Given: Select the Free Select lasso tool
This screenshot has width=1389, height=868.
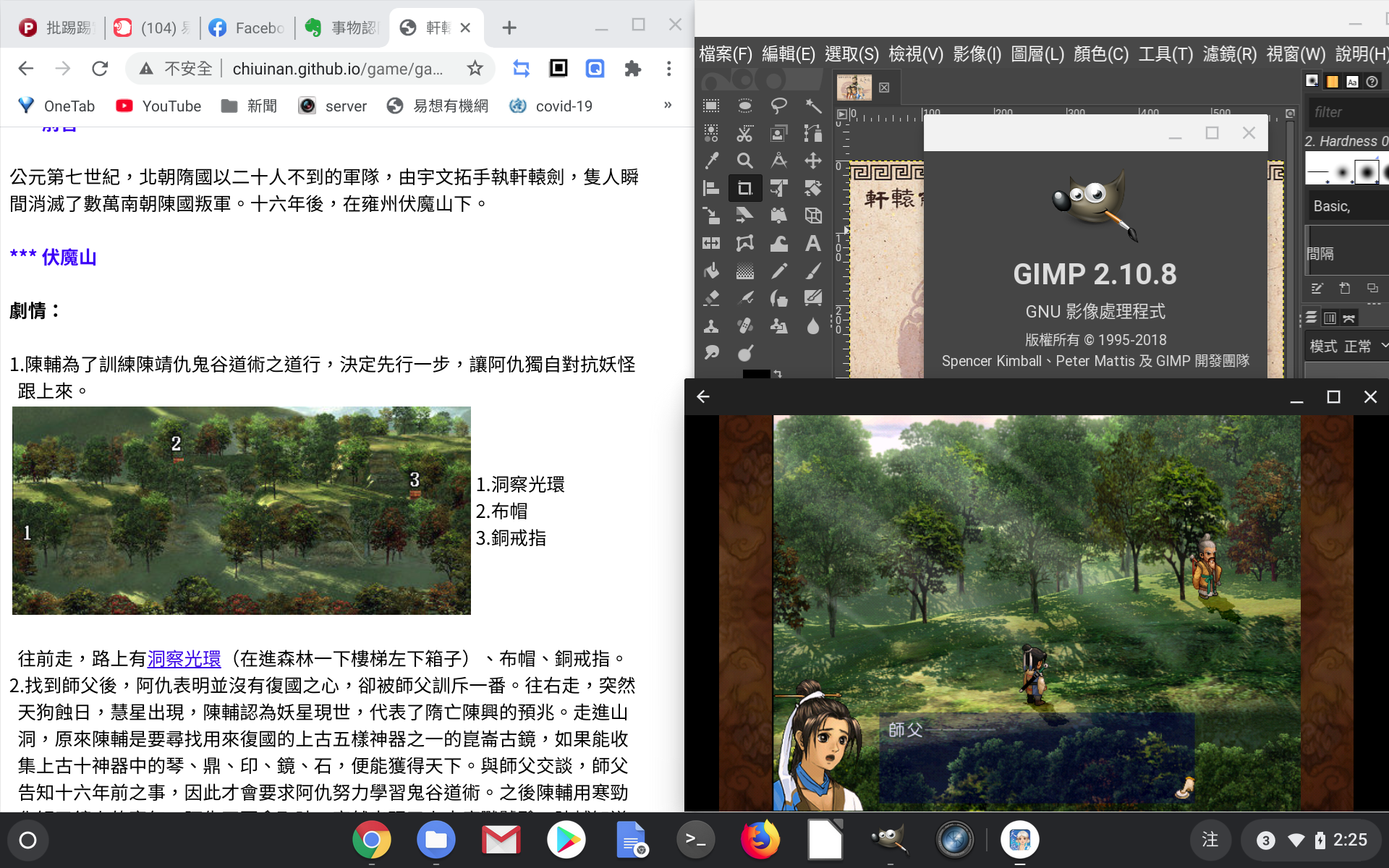Looking at the screenshot, I should click(x=778, y=106).
